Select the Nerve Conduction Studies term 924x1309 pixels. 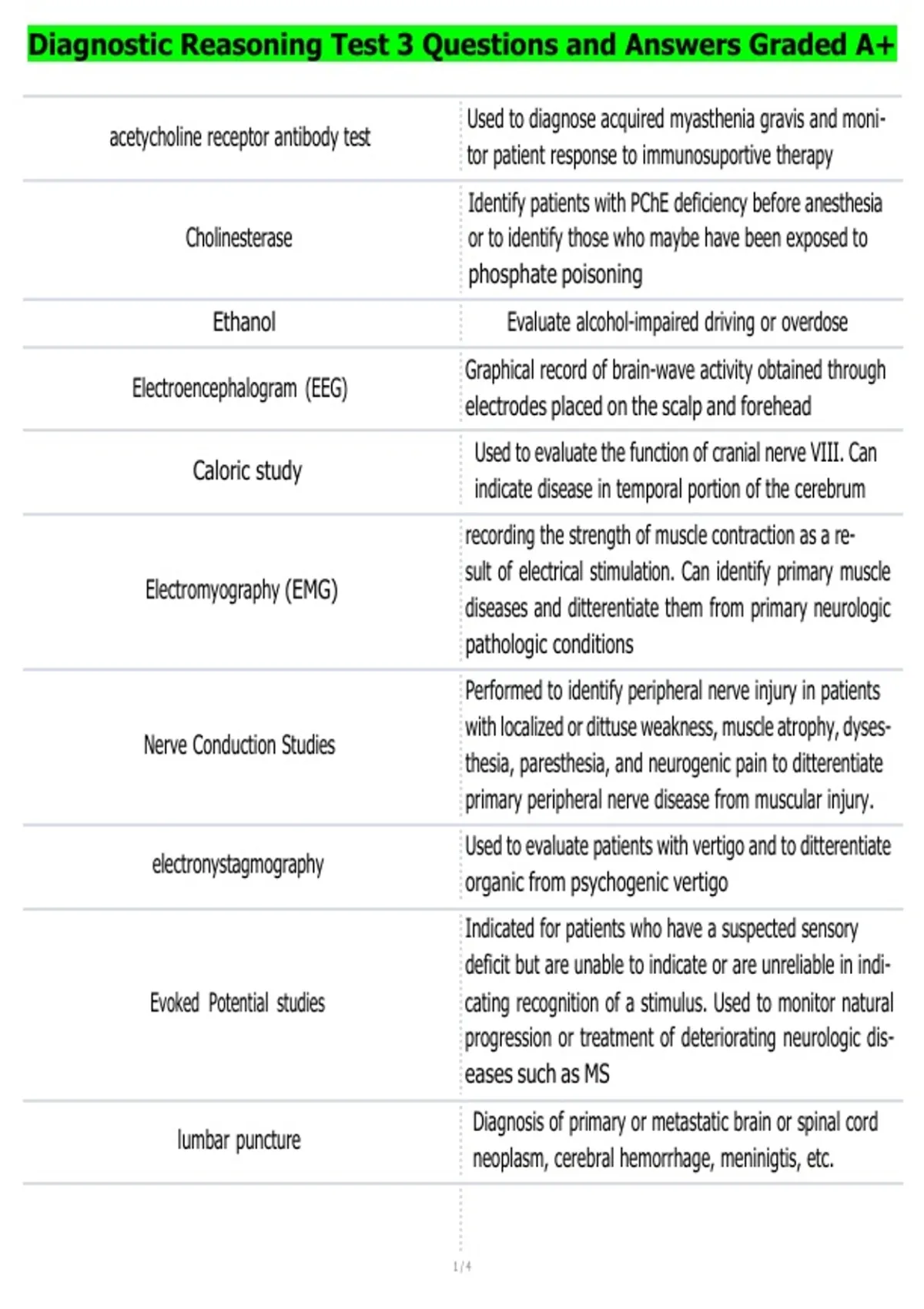[x=239, y=745]
